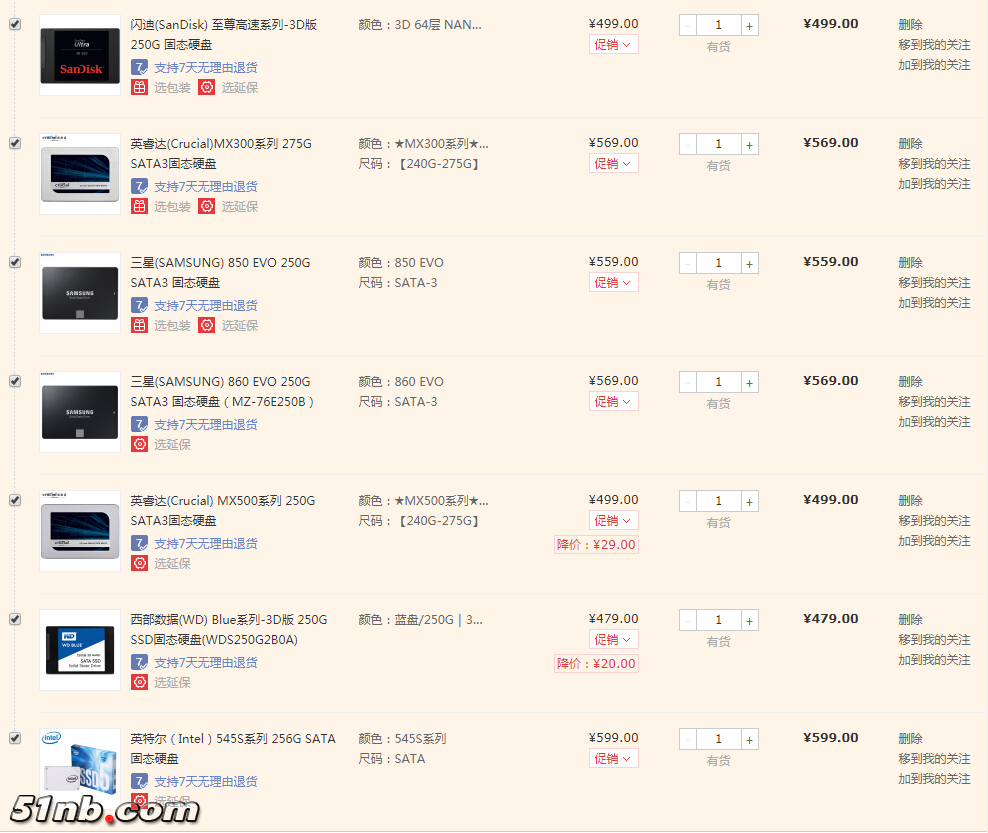
Task: Open 三星(SAMSUNG) 860 EVO 250G product title
Action: 222,392
